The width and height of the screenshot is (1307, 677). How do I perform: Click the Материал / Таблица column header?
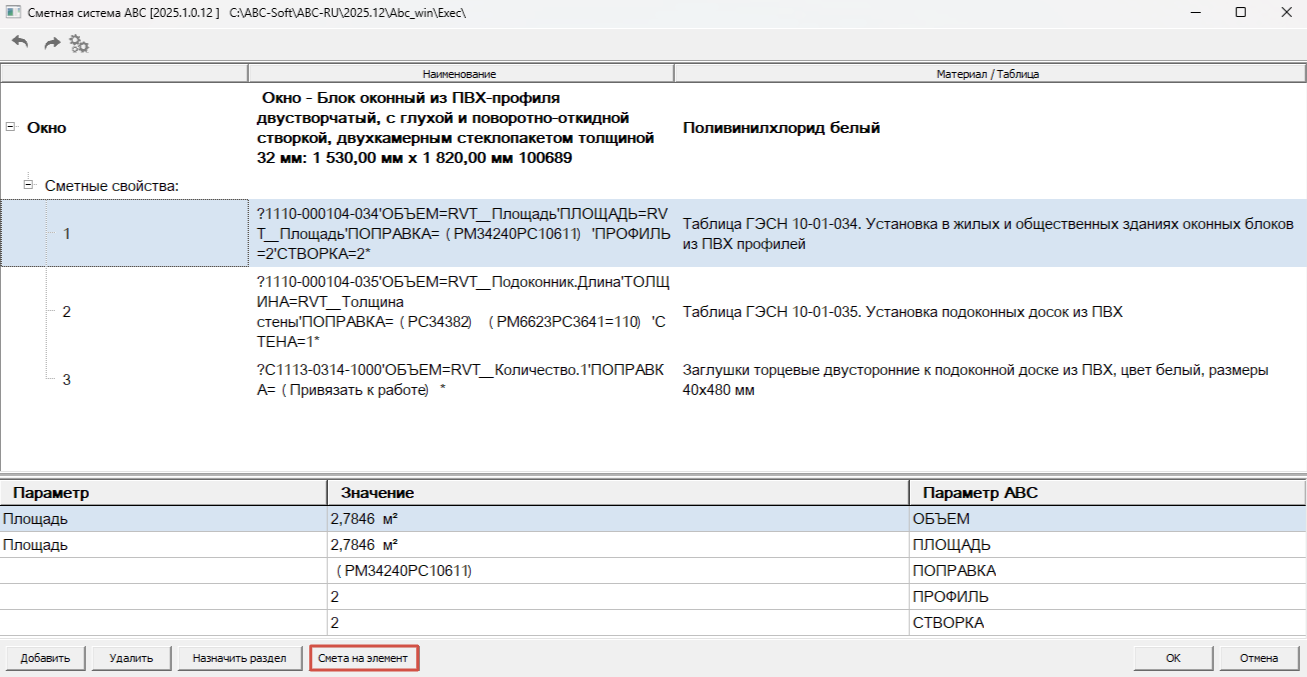988,74
